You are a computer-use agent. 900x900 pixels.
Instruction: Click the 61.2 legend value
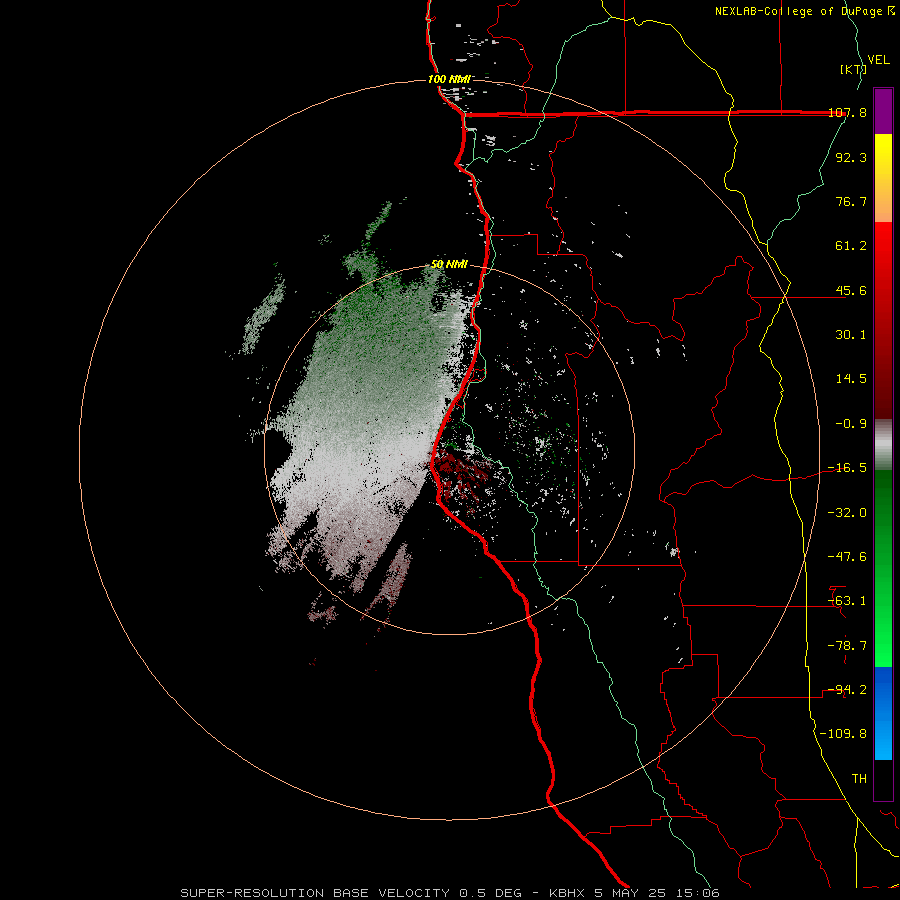coord(851,246)
